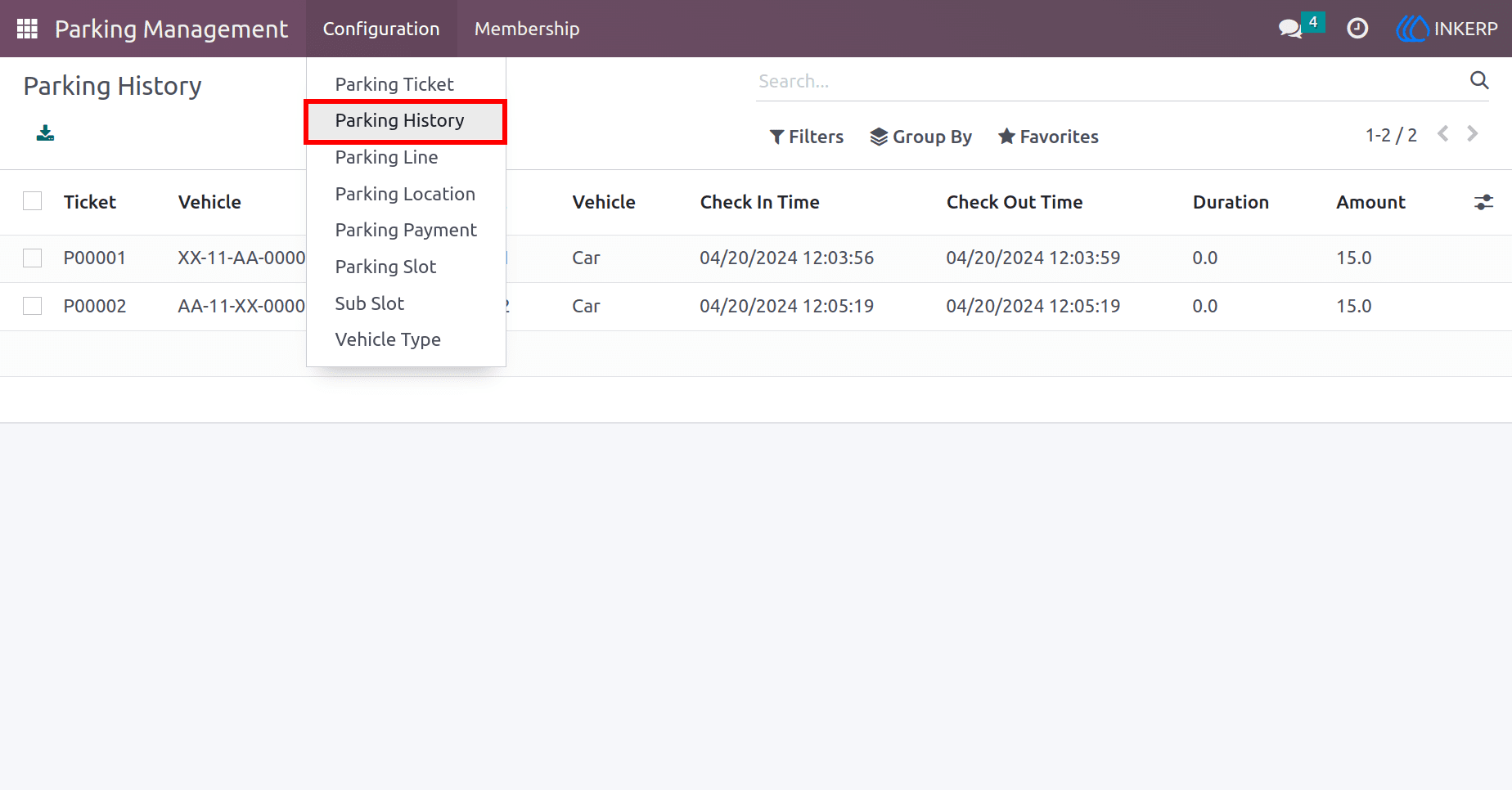
Task: Check the P00002 row checkbox
Action: pyautogui.click(x=33, y=306)
